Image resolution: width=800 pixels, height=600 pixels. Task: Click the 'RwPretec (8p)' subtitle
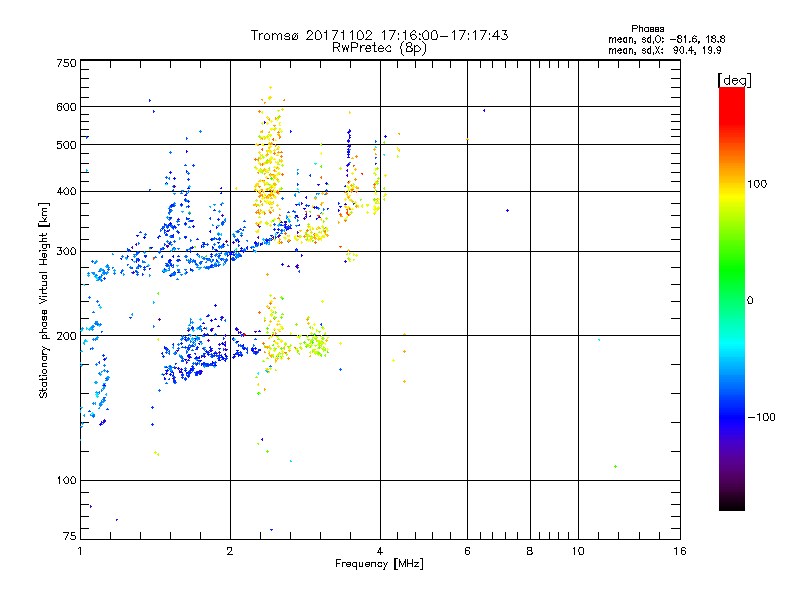(x=379, y=48)
